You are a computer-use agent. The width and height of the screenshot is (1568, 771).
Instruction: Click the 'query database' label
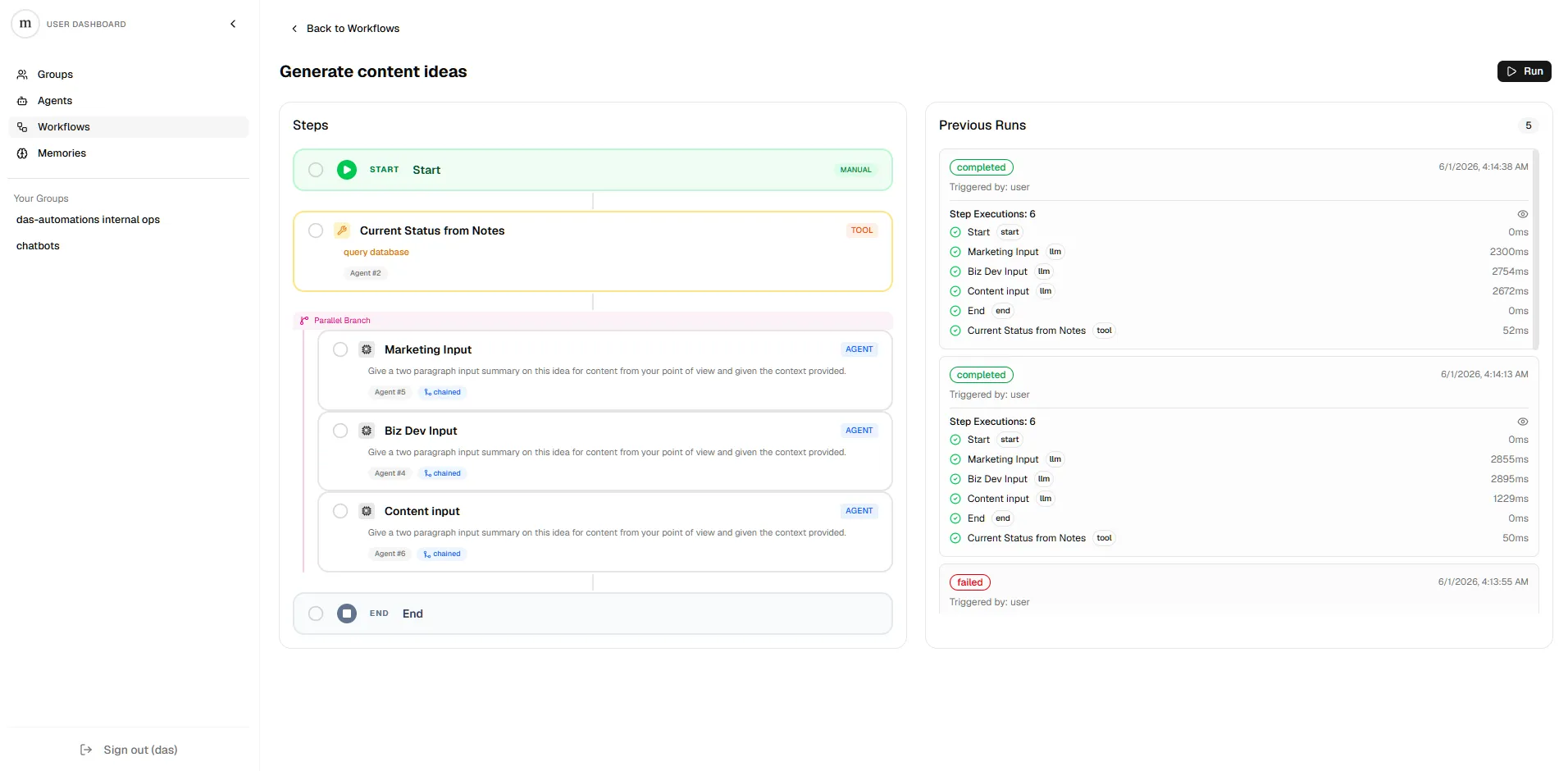(376, 253)
